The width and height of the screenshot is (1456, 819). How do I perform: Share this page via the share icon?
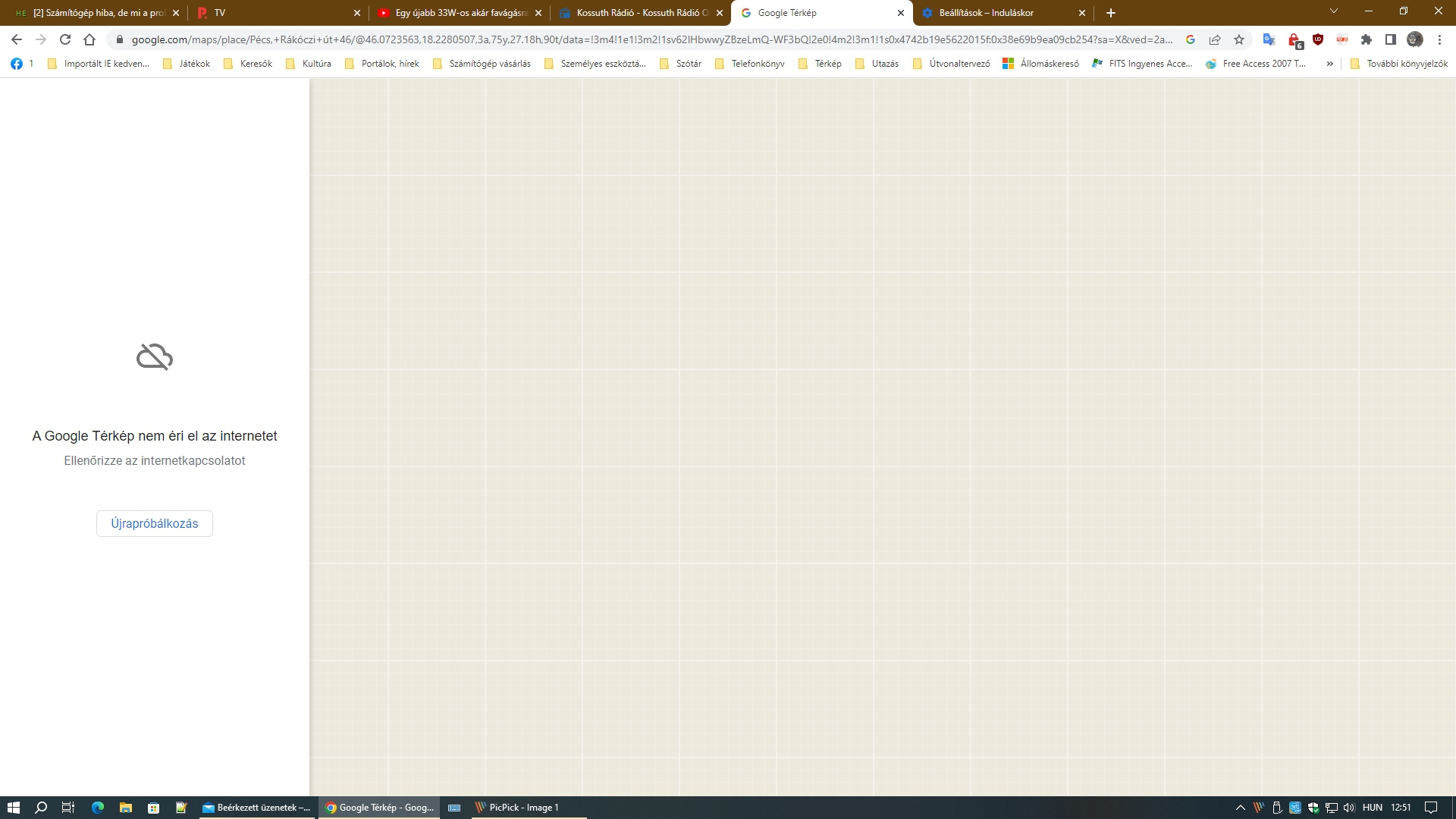(x=1215, y=39)
